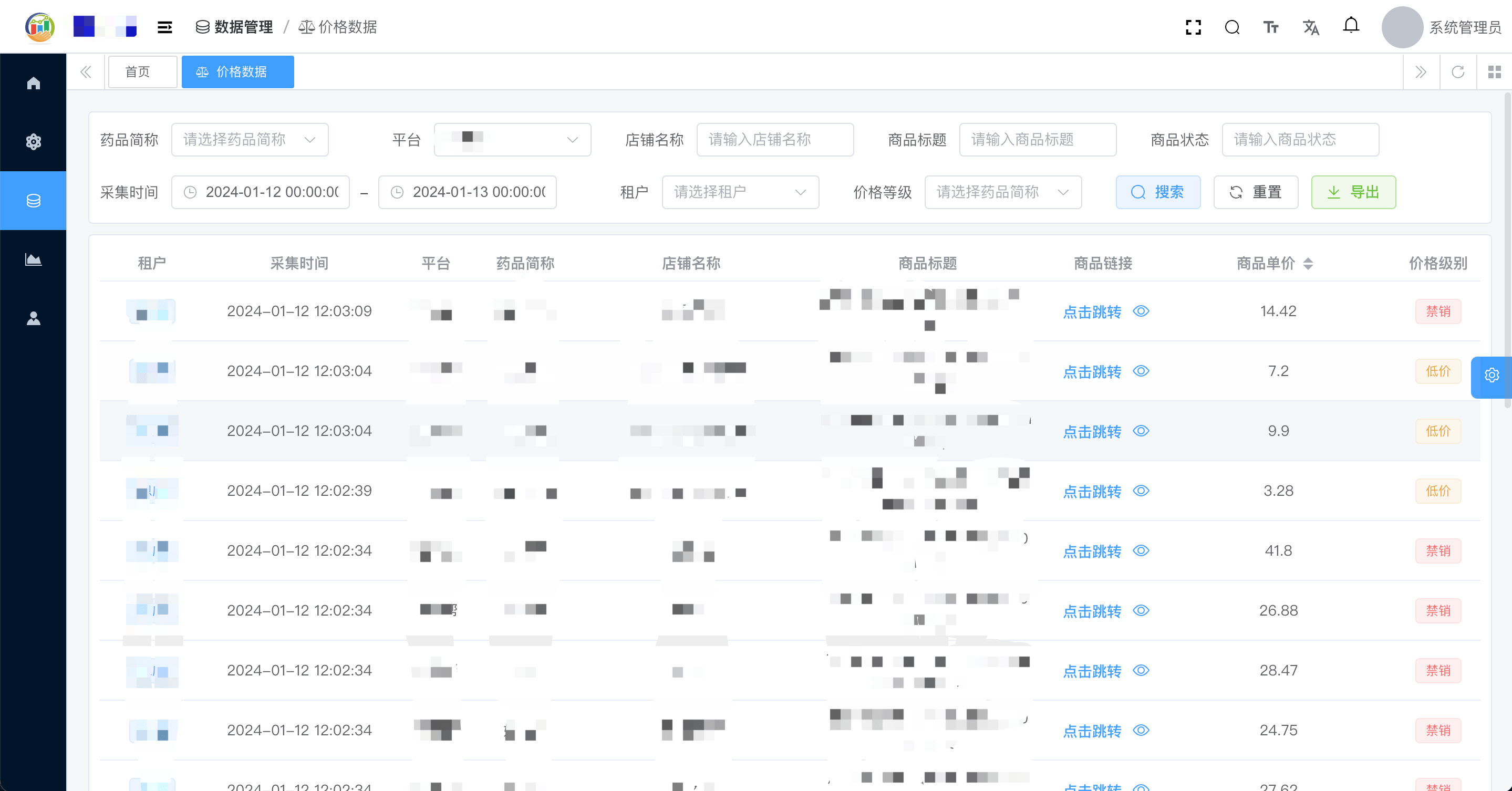Open the 租户 tenant dropdown
The height and width of the screenshot is (791, 1512).
click(x=740, y=192)
